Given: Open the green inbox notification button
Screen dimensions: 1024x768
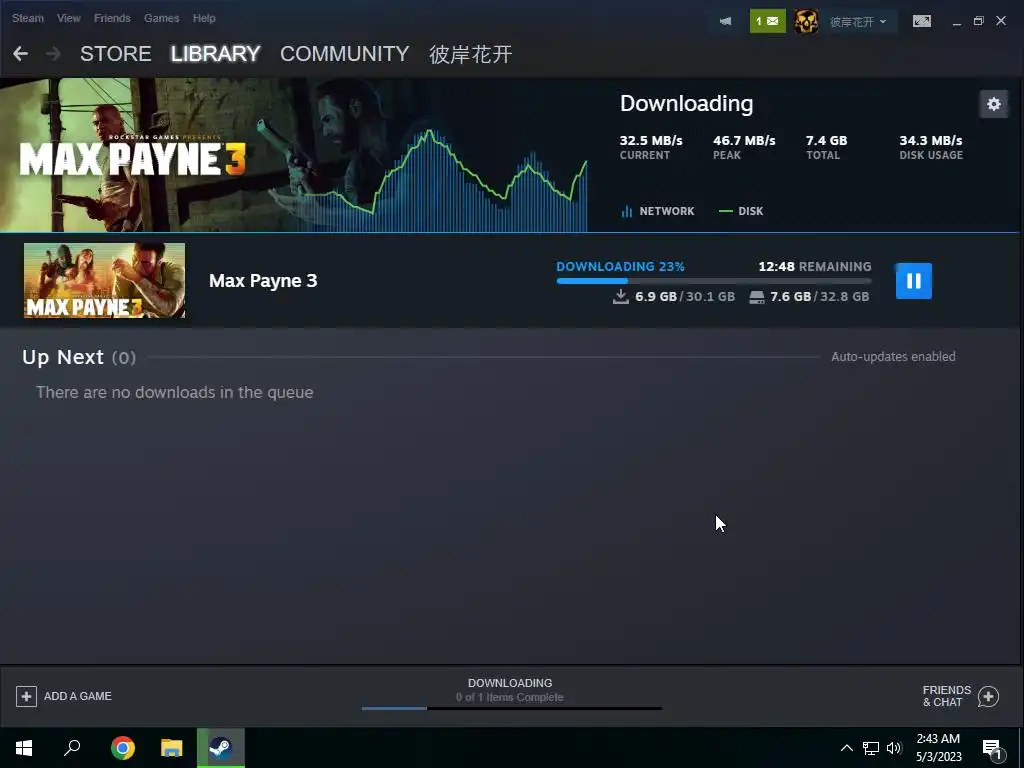Looking at the screenshot, I should click(x=767, y=21).
